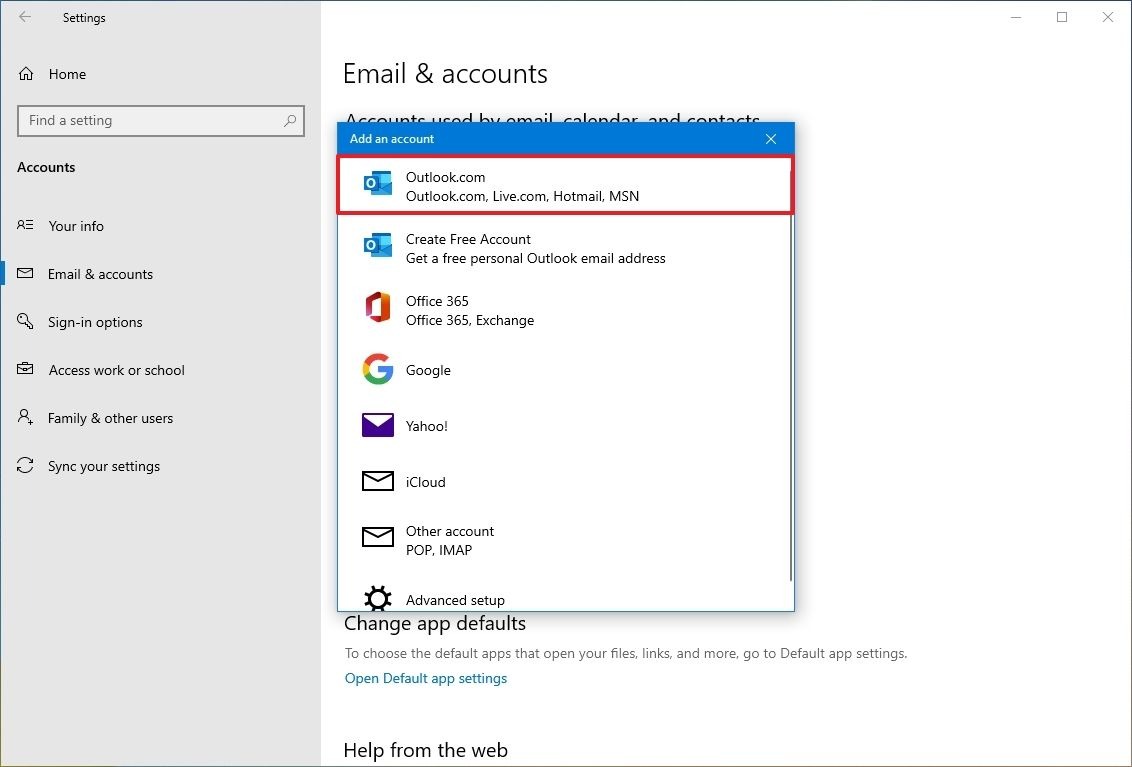Viewport: 1132px width, 767px height.
Task: Close the Add an account dialog
Action: 771,139
